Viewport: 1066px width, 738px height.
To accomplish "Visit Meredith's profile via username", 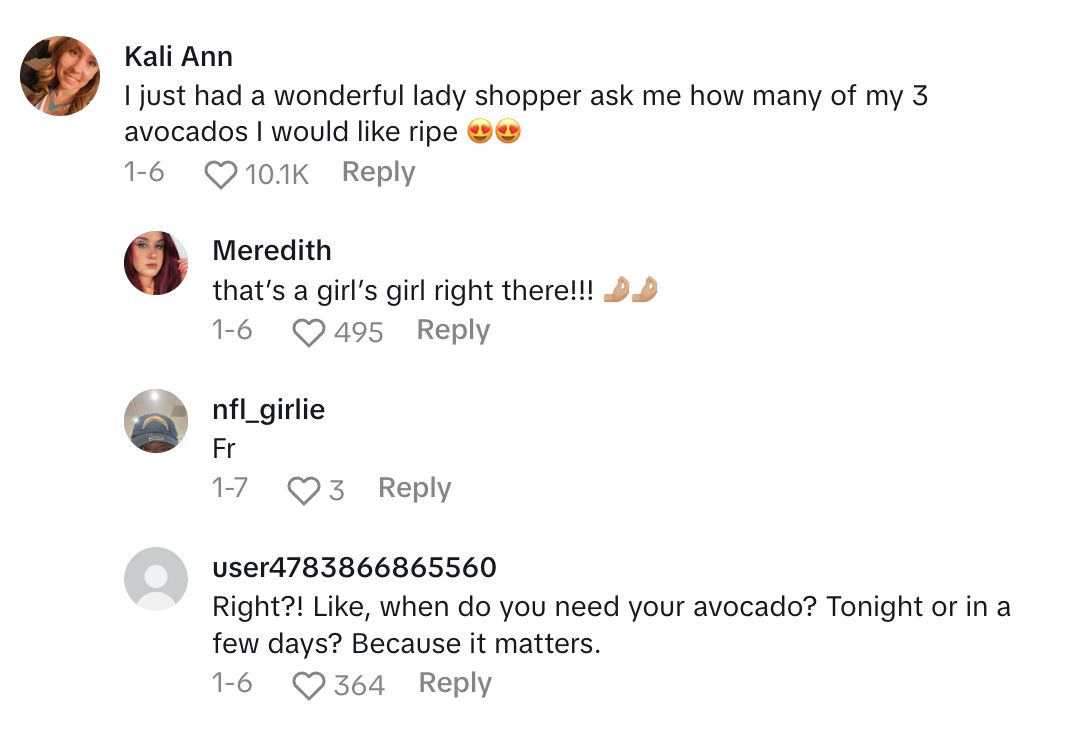I will [272, 250].
